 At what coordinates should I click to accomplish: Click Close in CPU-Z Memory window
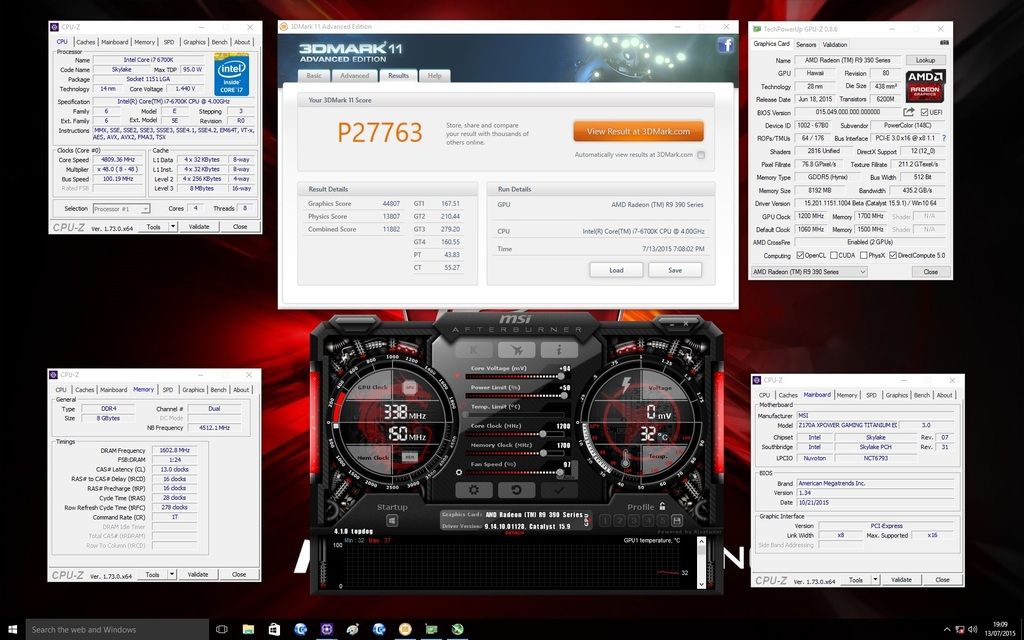[239, 574]
